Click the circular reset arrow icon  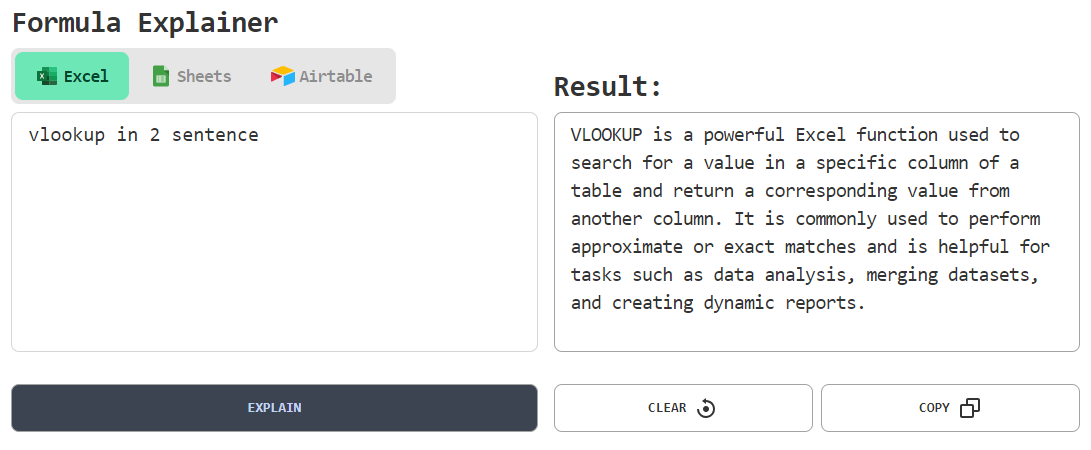[706, 408]
